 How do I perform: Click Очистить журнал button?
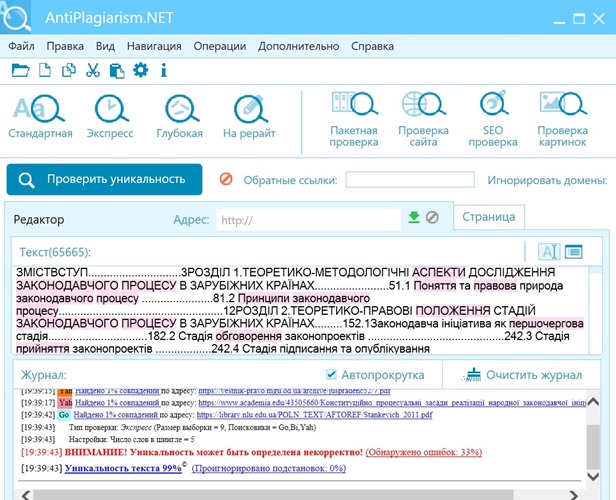coord(522,375)
